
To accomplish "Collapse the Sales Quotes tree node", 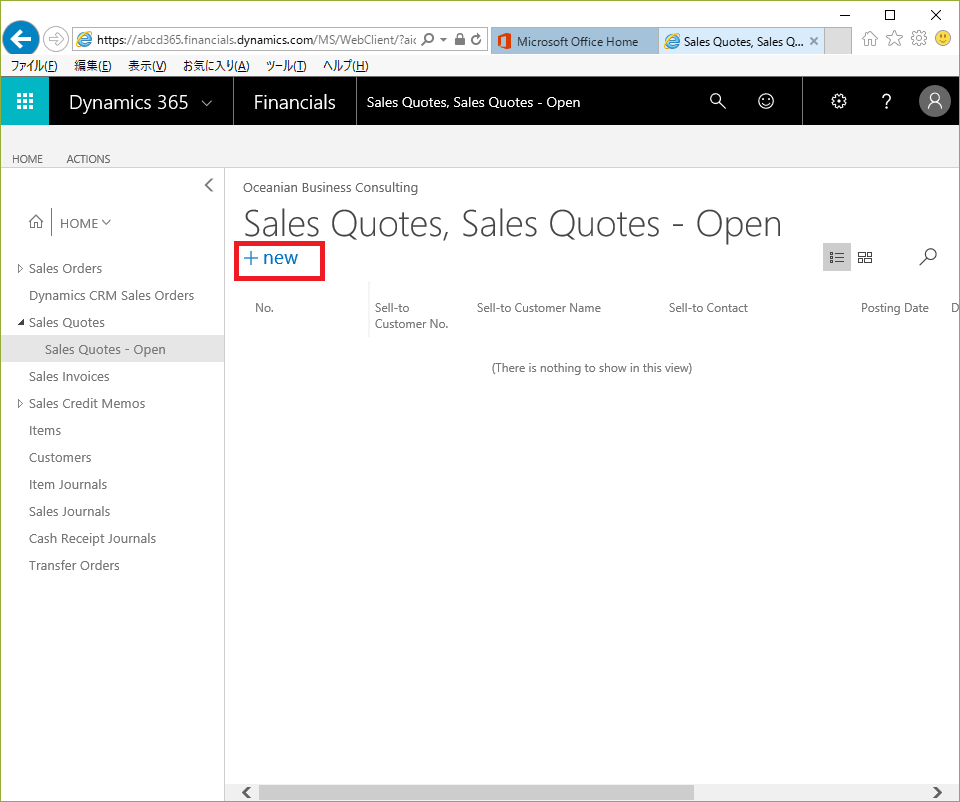I will 21,322.
